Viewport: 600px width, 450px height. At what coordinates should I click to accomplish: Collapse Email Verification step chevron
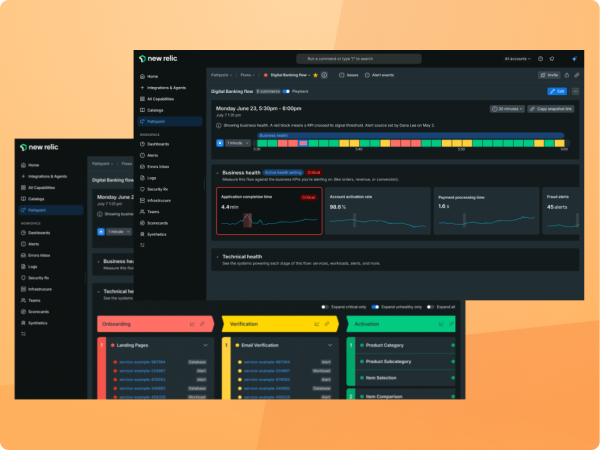pos(330,345)
